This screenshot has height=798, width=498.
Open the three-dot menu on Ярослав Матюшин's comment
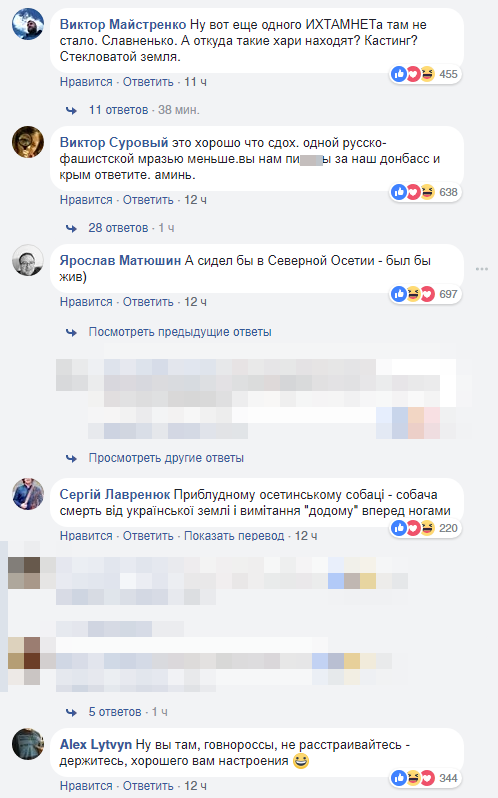coord(482,269)
